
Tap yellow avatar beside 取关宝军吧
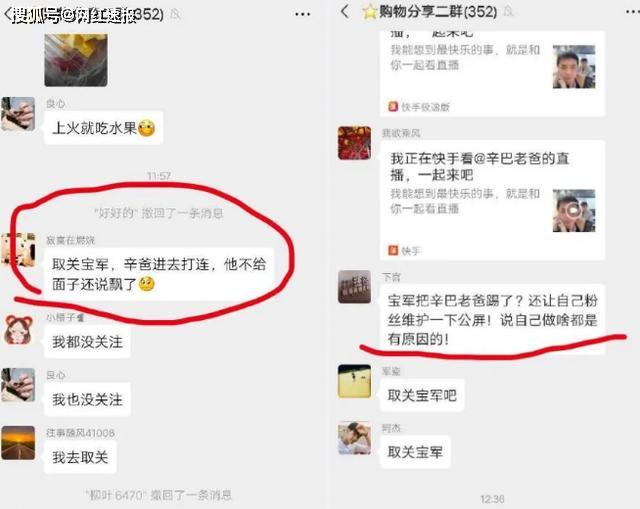coord(355,381)
